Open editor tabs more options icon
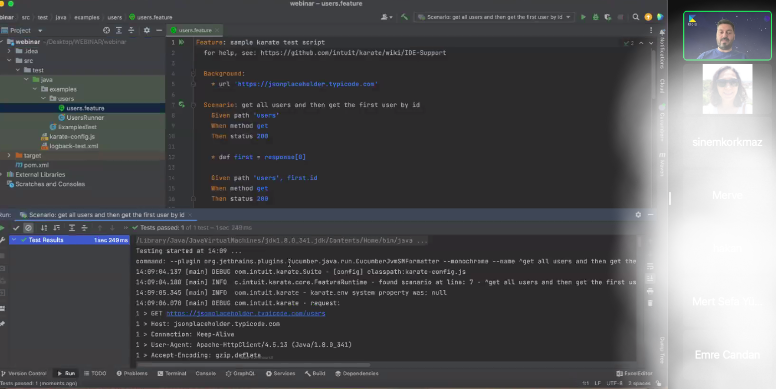776x389 pixels. tap(651, 30)
